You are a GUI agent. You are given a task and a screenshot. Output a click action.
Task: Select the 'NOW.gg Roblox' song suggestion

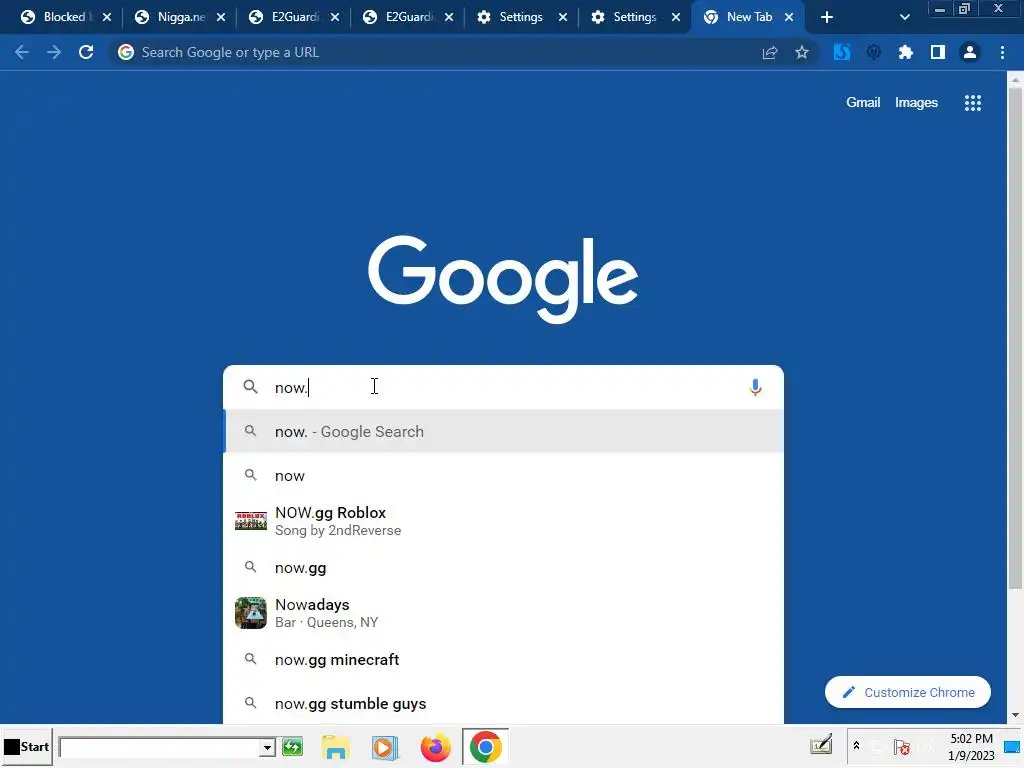504,521
